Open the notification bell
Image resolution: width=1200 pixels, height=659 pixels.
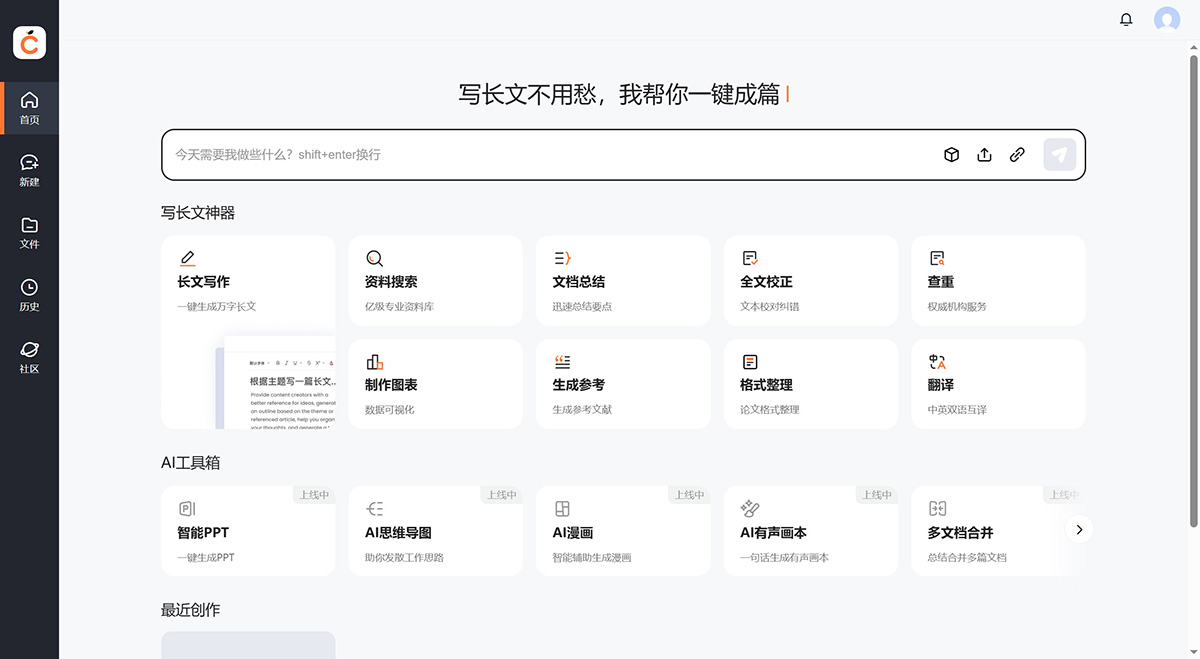(1125, 19)
